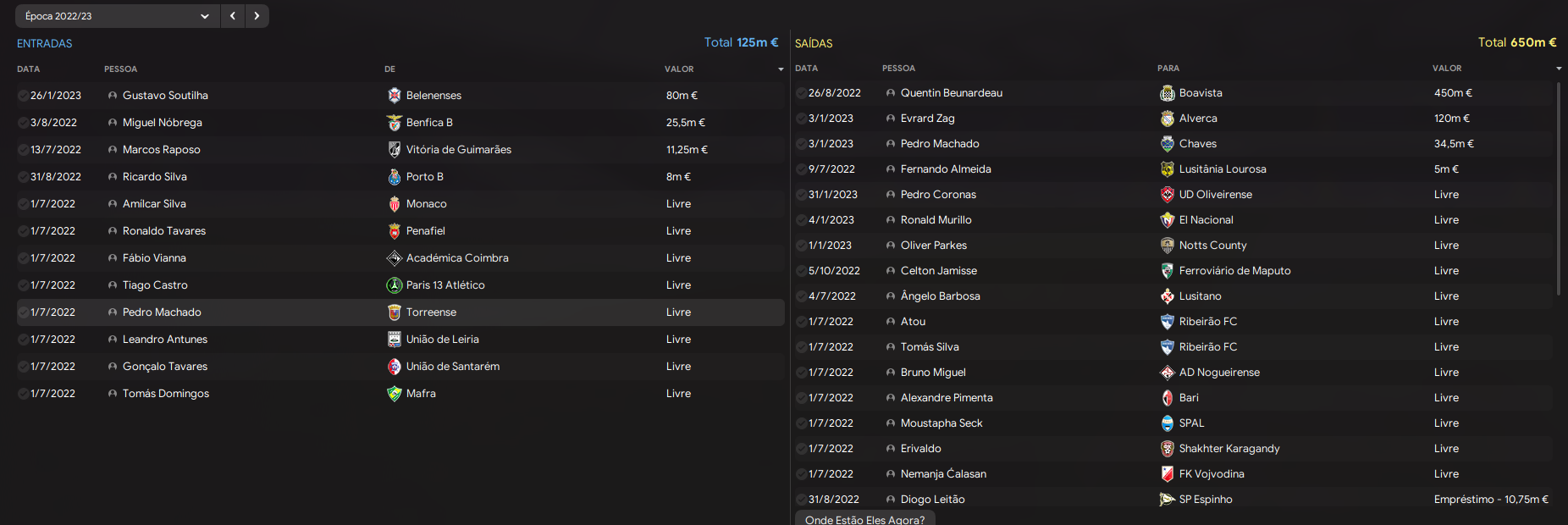
Task: Open Torreense club badge
Action: pyautogui.click(x=395, y=312)
